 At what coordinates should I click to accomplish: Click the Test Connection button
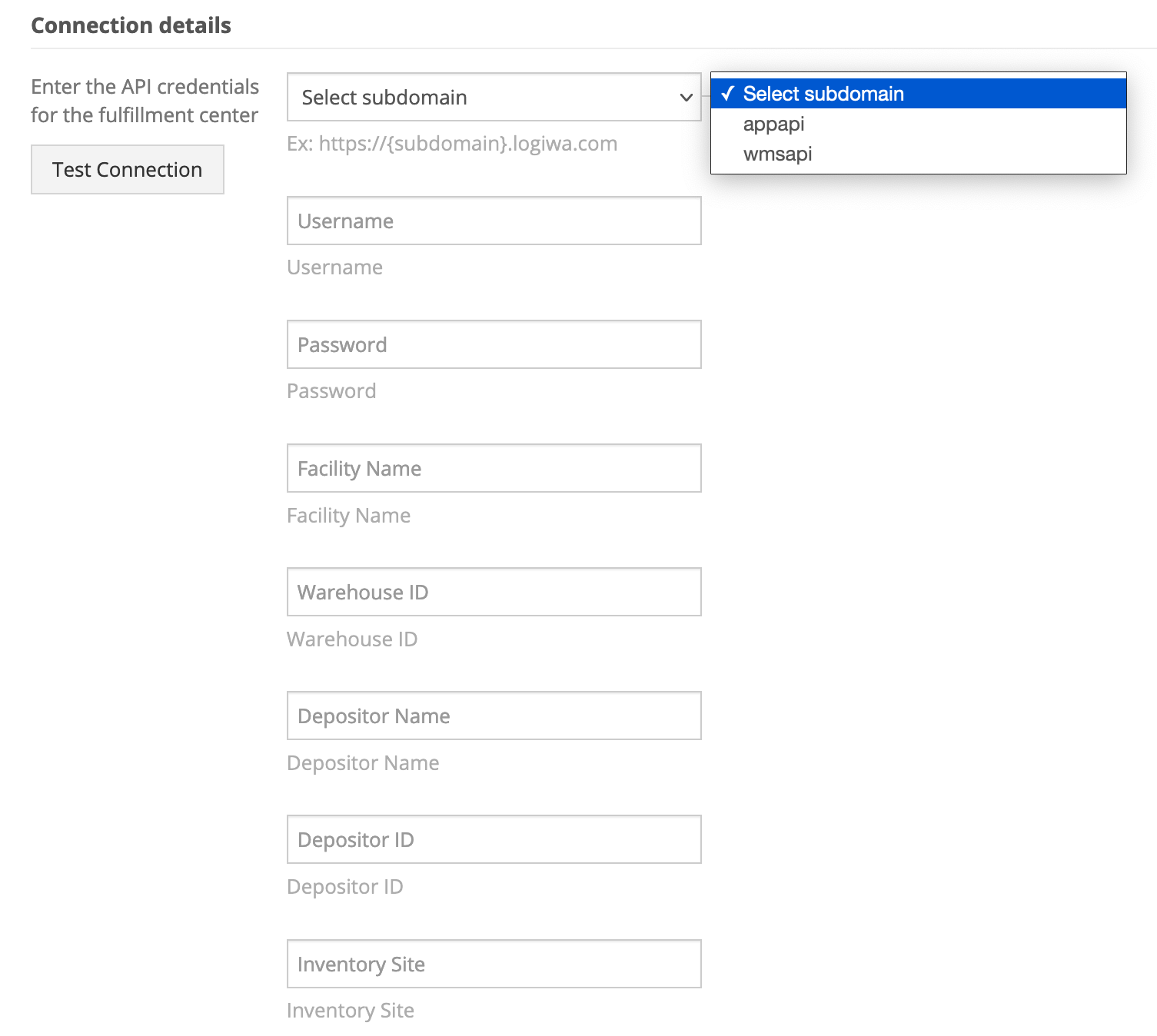128,169
